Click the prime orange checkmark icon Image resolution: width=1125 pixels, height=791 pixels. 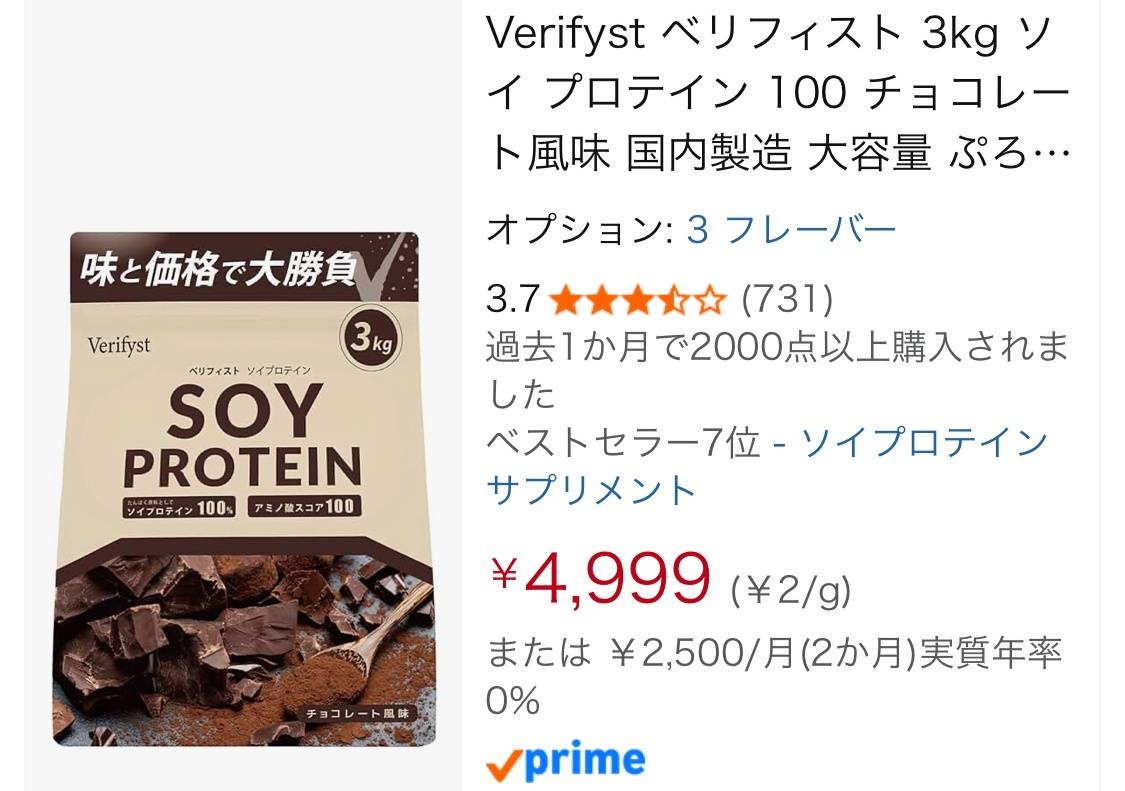pyautogui.click(x=505, y=765)
